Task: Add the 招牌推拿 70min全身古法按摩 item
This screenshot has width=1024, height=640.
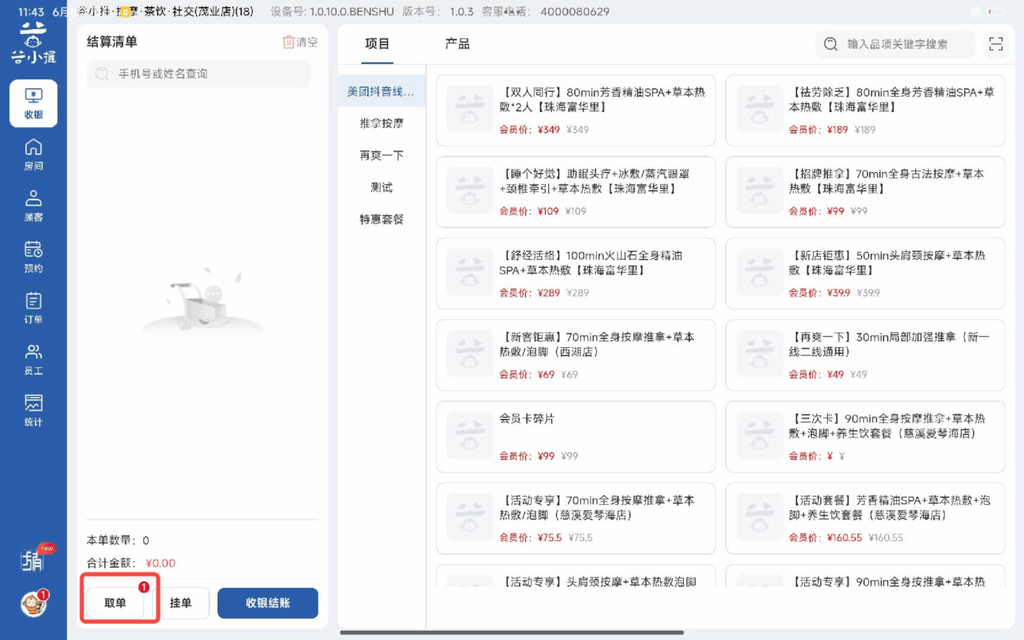Action: click(x=865, y=192)
